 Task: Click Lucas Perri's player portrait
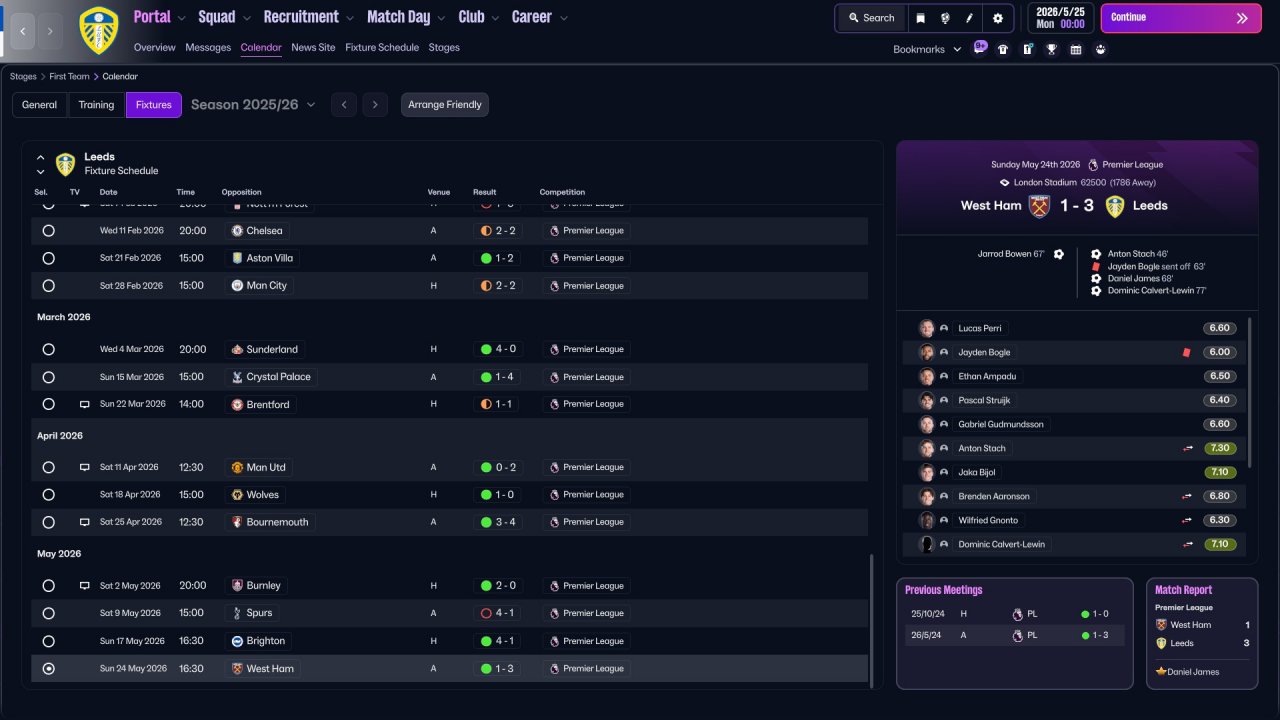(927, 329)
